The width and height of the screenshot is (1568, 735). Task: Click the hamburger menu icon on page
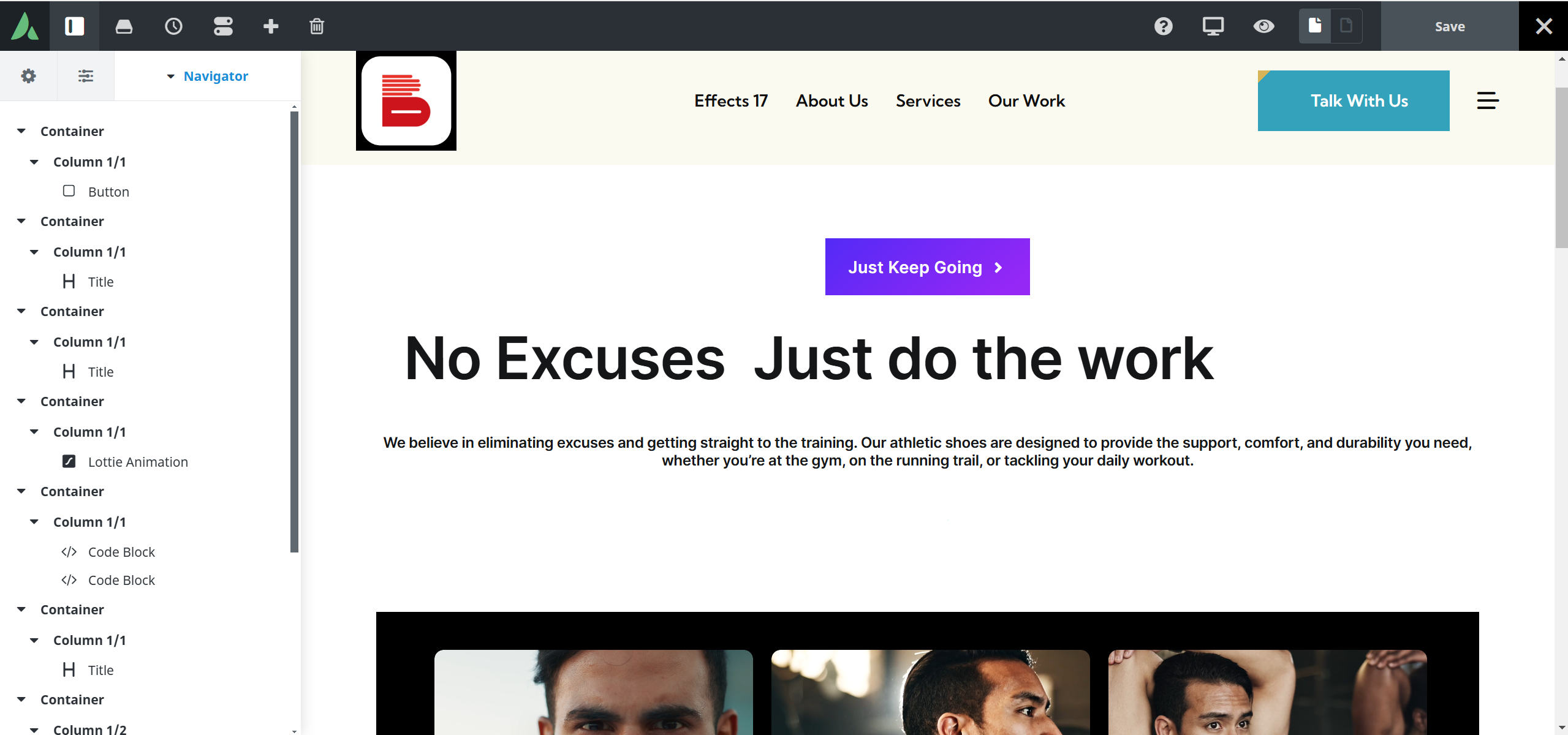click(1487, 100)
